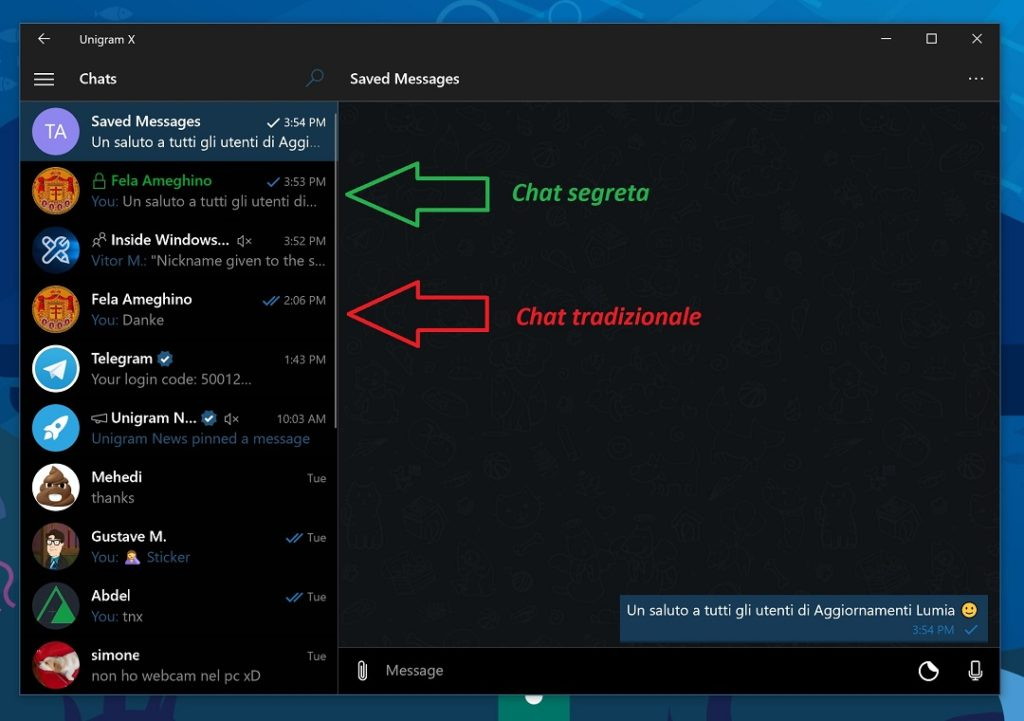The width and height of the screenshot is (1024, 721).
Task: Click simone's avatar picture
Action: click(x=56, y=665)
